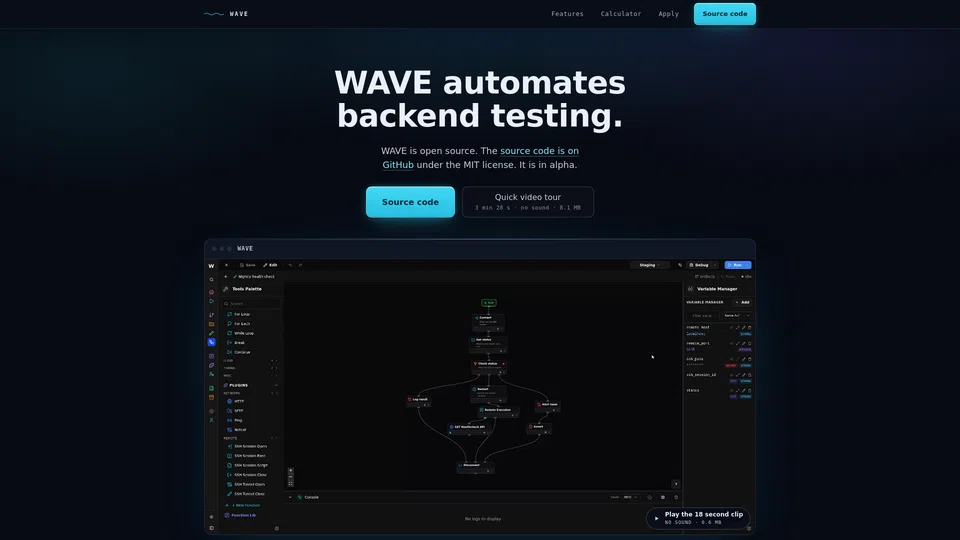Image resolution: width=960 pixels, height=540 pixels.
Task: Select the green Start node
Action: (489, 302)
